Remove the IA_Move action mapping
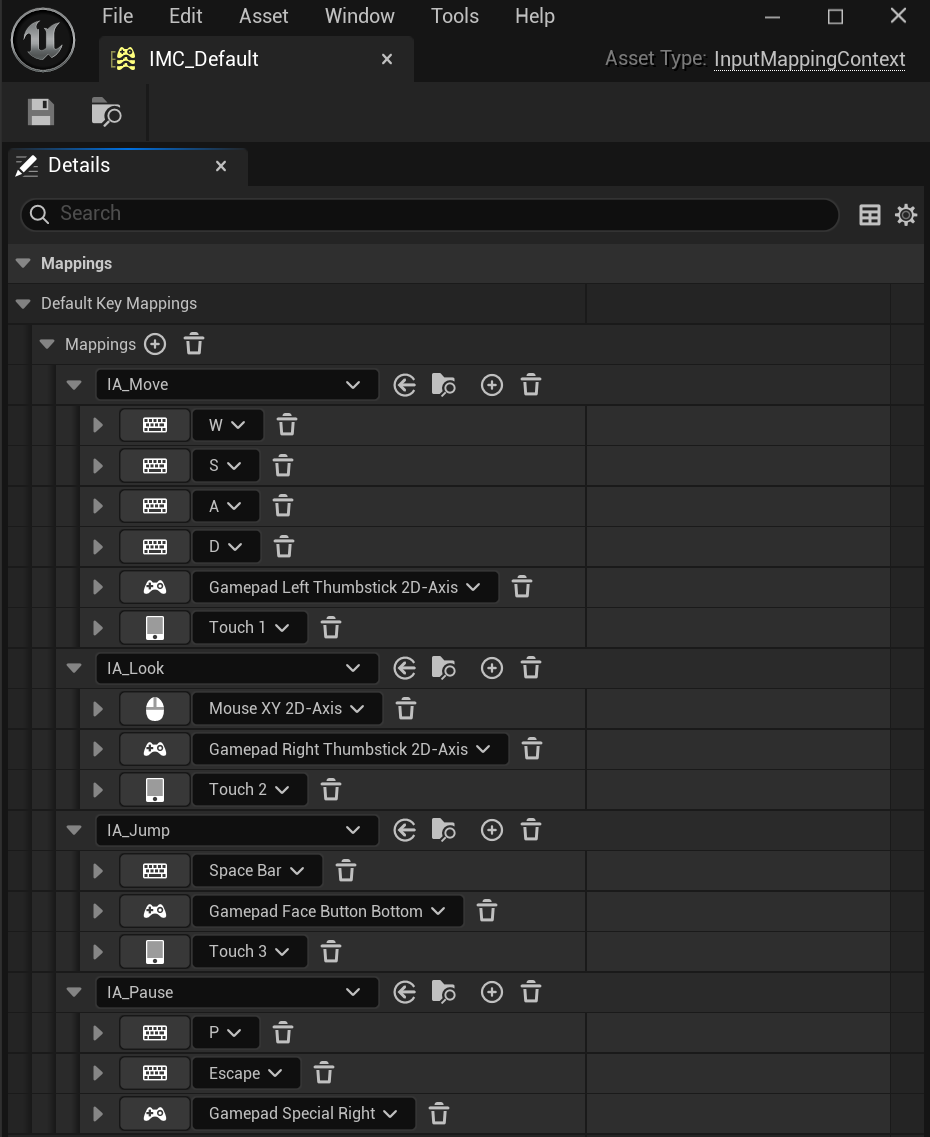This screenshot has width=930, height=1137. point(531,385)
